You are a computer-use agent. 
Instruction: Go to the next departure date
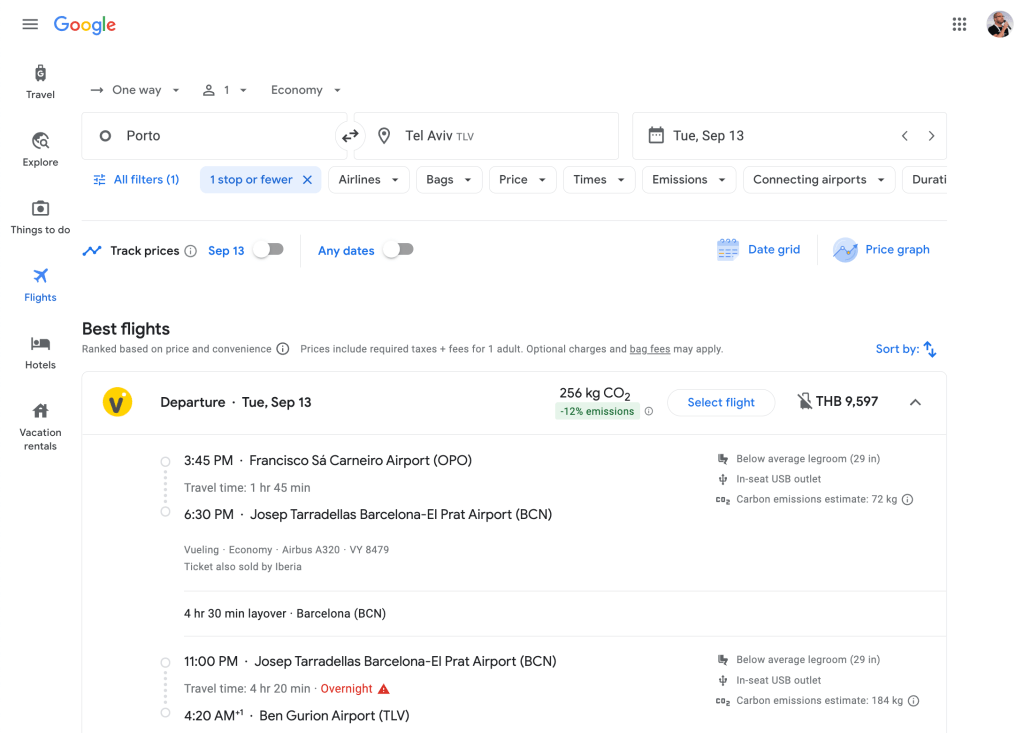click(x=931, y=136)
